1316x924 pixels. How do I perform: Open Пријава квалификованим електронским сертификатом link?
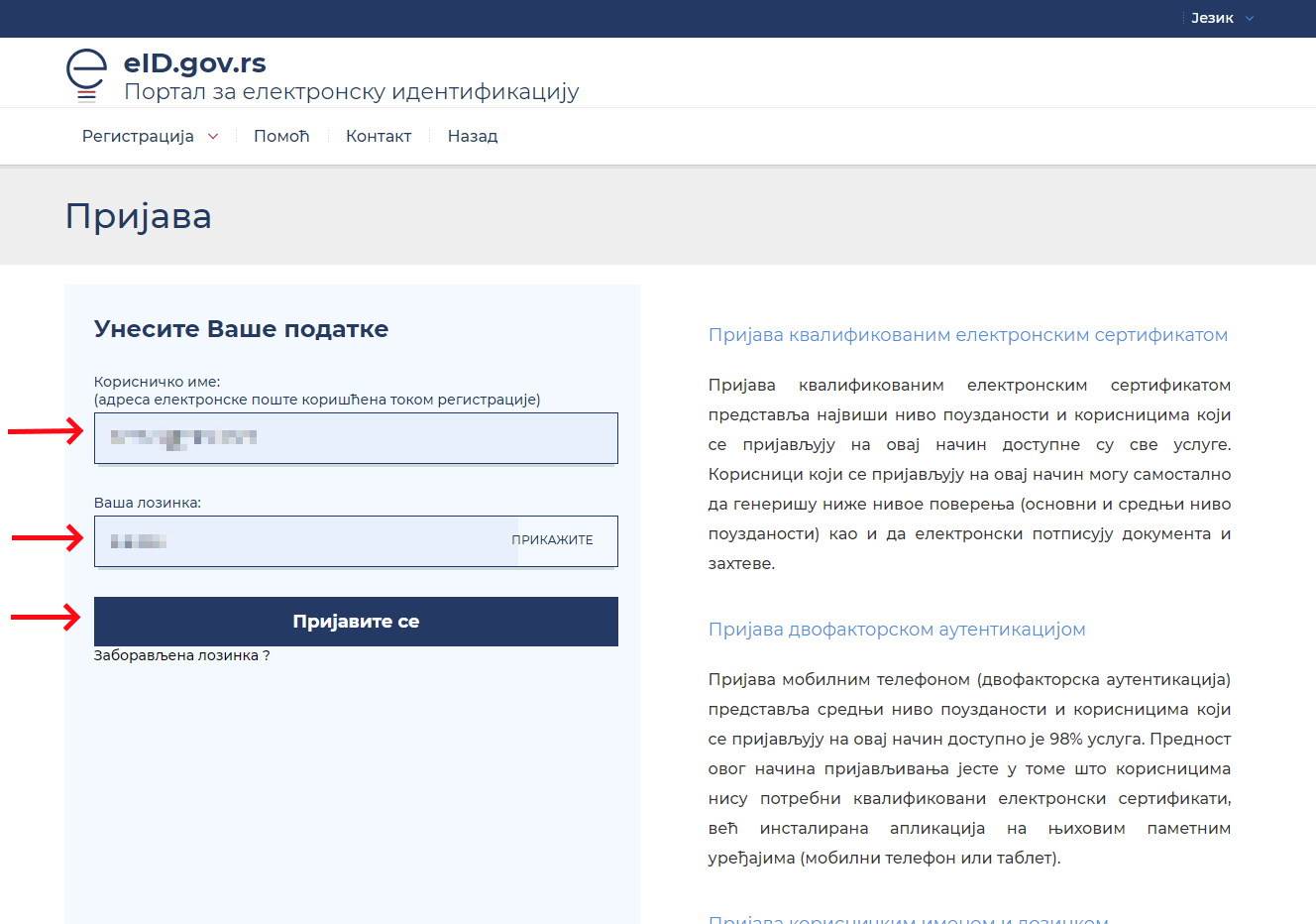pos(967,335)
